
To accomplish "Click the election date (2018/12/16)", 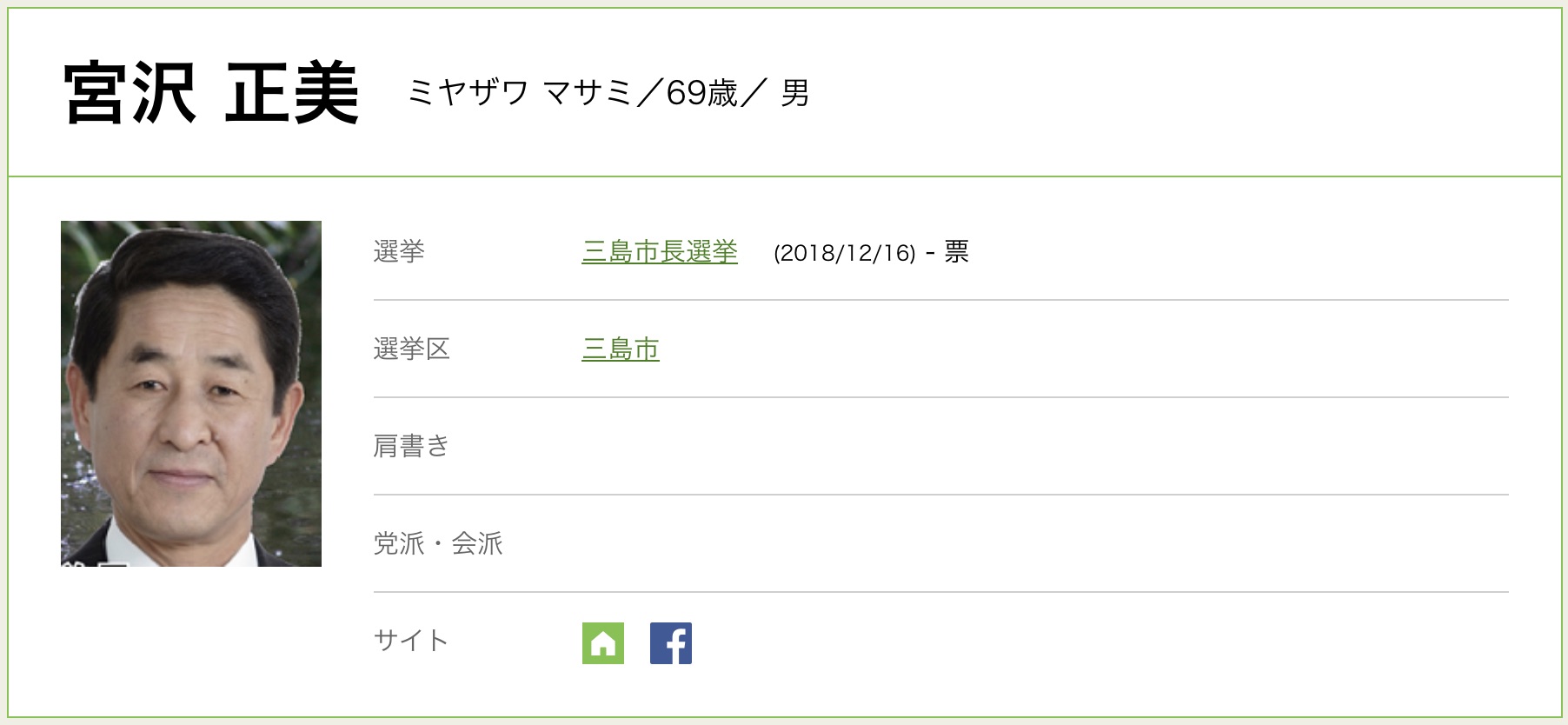I will pos(845,253).
